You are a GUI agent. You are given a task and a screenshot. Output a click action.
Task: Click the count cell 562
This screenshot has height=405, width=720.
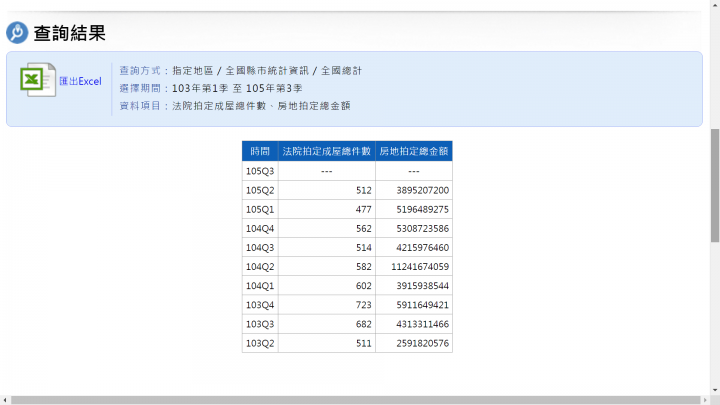(326, 228)
